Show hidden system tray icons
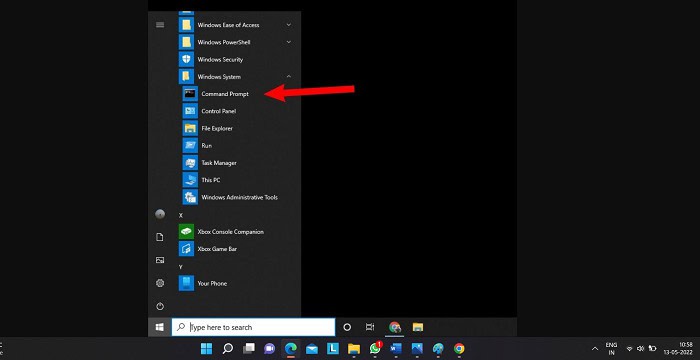 (595, 348)
